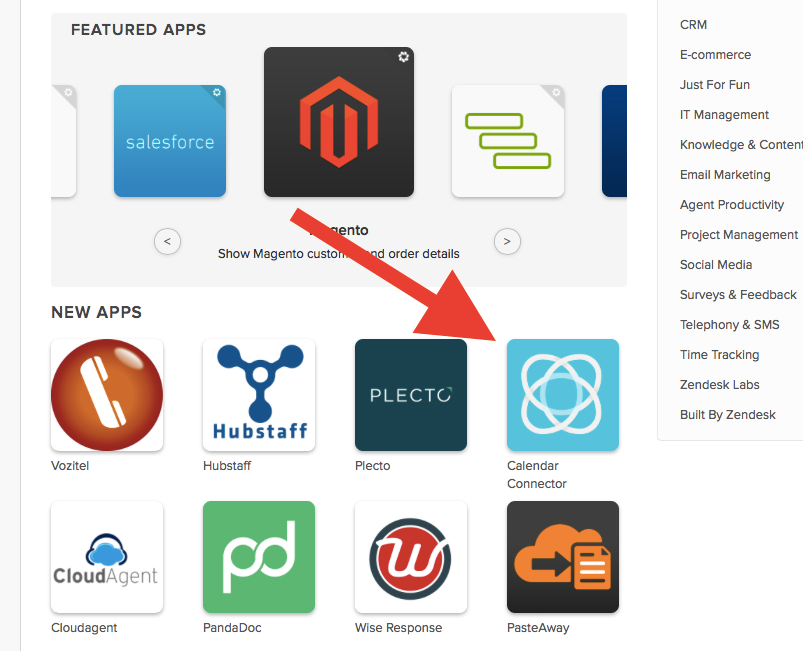Select the Salesforce featured app tile
The image size is (803, 651).
pyautogui.click(x=170, y=141)
